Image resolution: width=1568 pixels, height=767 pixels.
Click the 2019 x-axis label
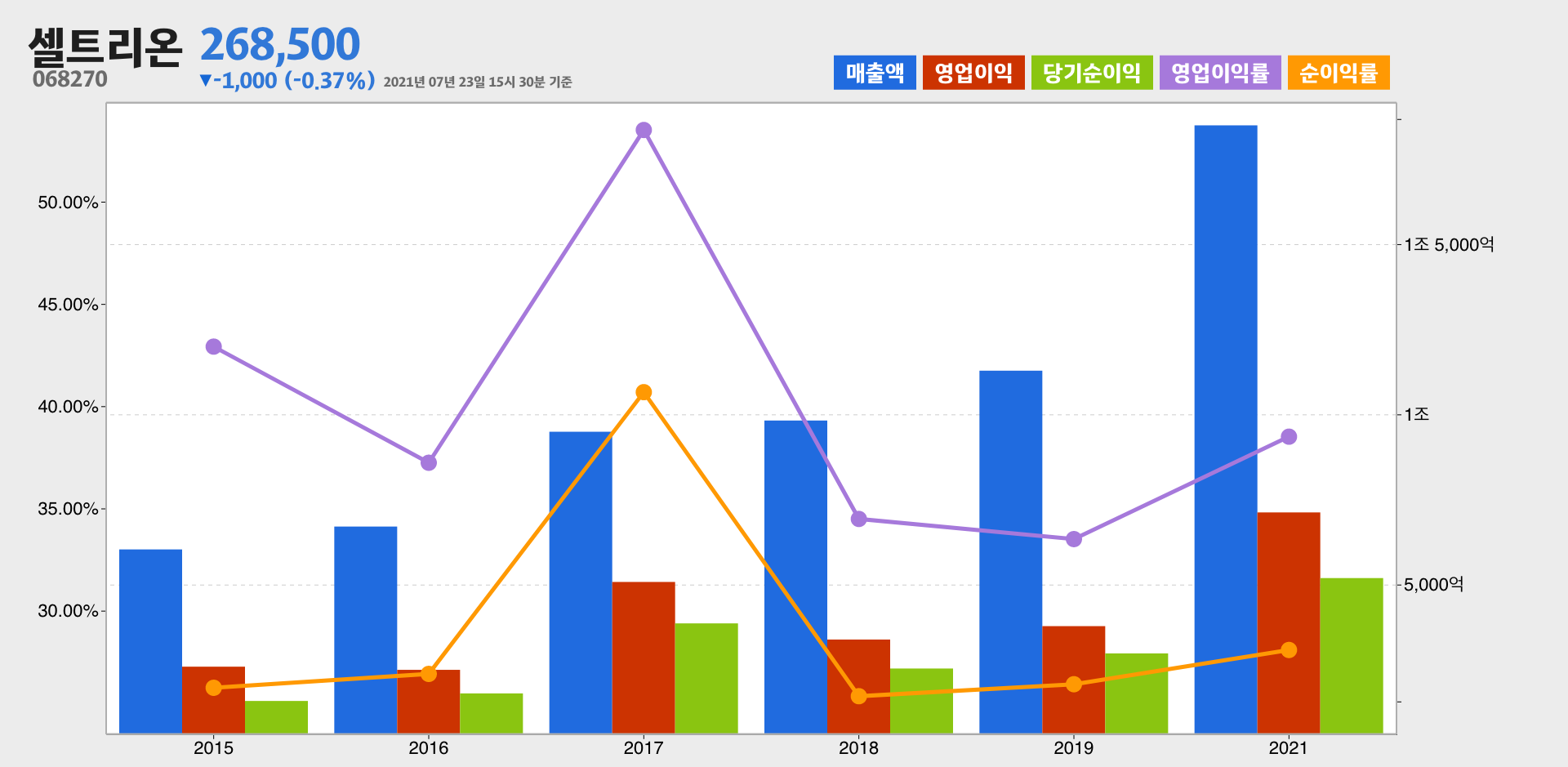[1074, 748]
